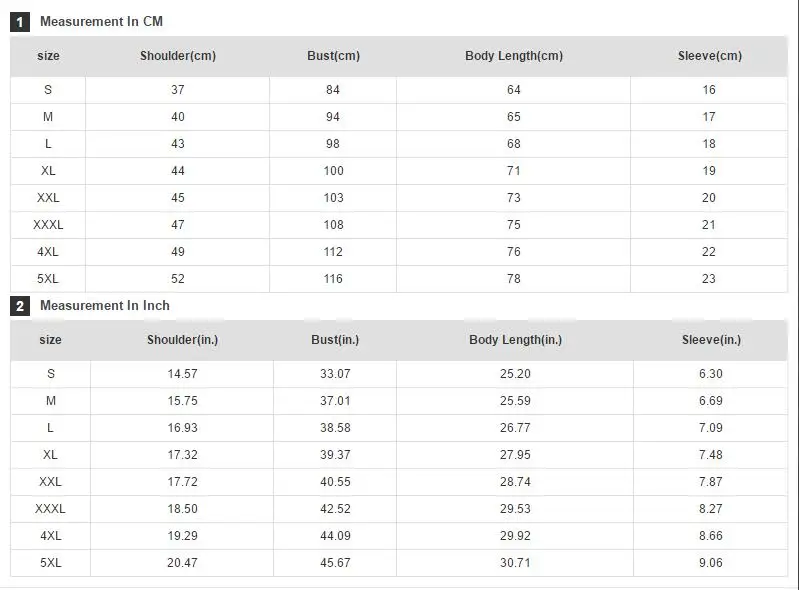Click the number 1 section badge
This screenshot has width=799, height=590.
pyautogui.click(x=20, y=22)
